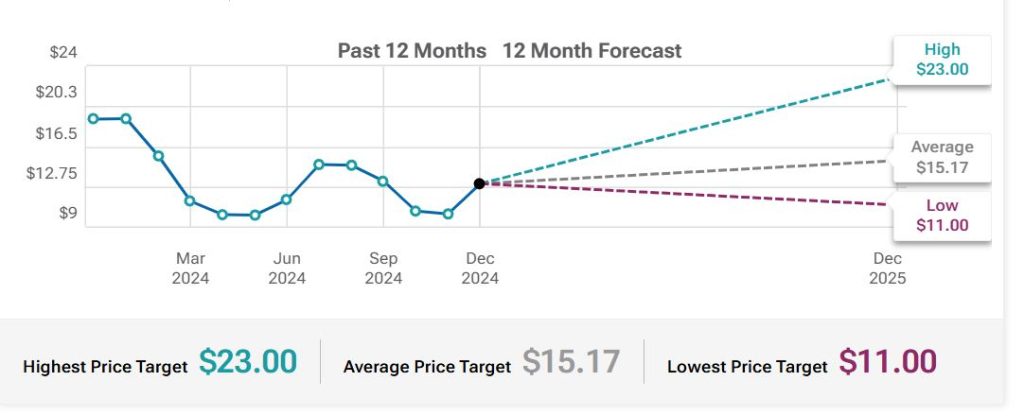Click the High $23.00 forecast label box
The width and height of the screenshot is (1024, 416).
click(942, 60)
